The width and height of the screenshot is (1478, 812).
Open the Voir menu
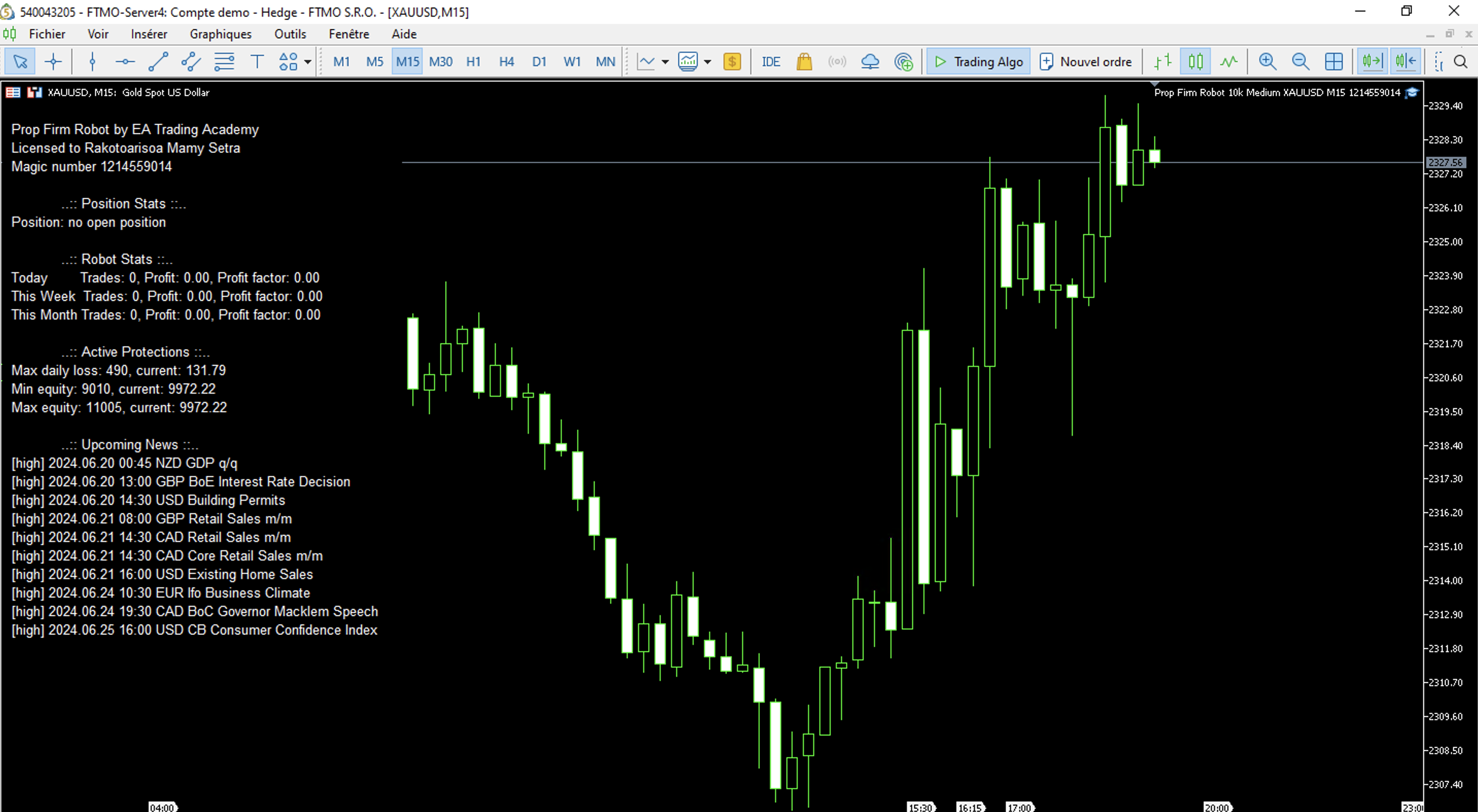click(x=97, y=34)
